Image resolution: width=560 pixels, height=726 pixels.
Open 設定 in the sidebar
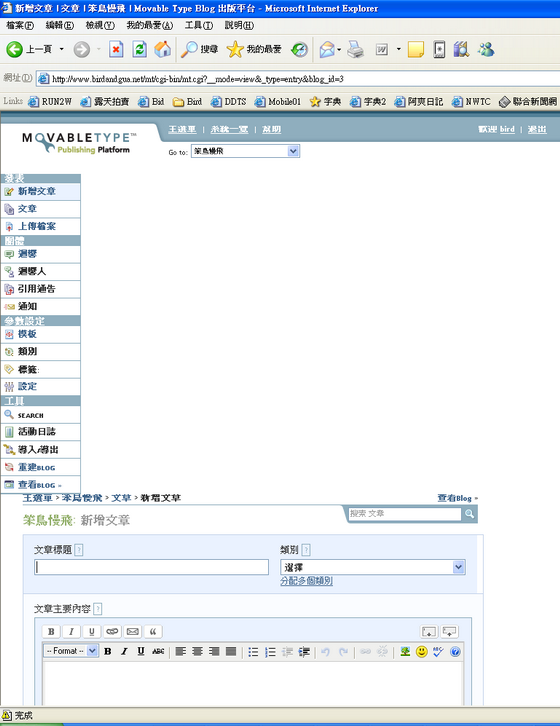tap(40, 386)
